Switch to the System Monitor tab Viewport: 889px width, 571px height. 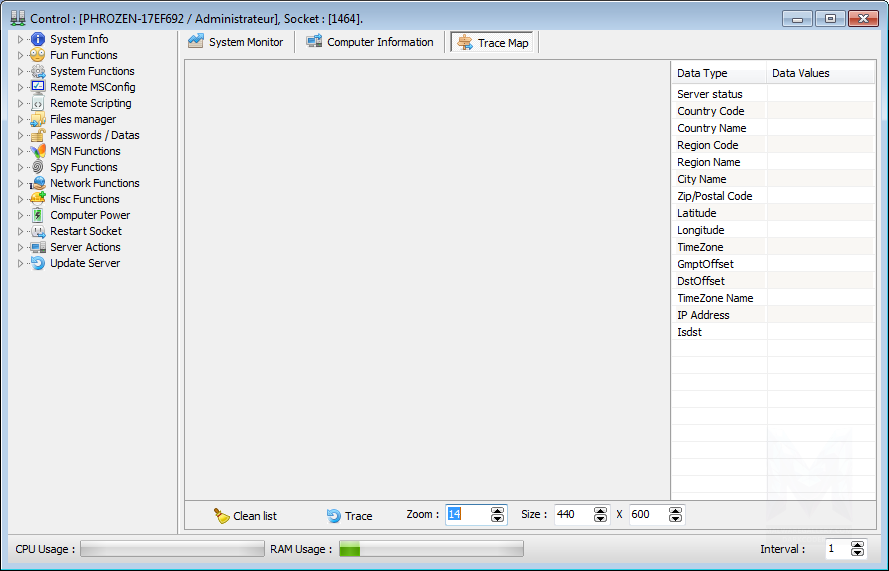coord(236,42)
